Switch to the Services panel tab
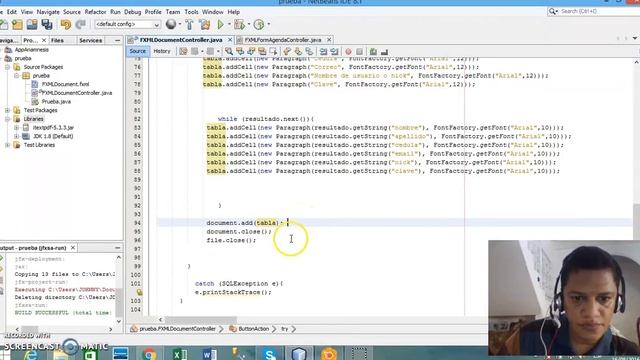 click(x=91, y=40)
